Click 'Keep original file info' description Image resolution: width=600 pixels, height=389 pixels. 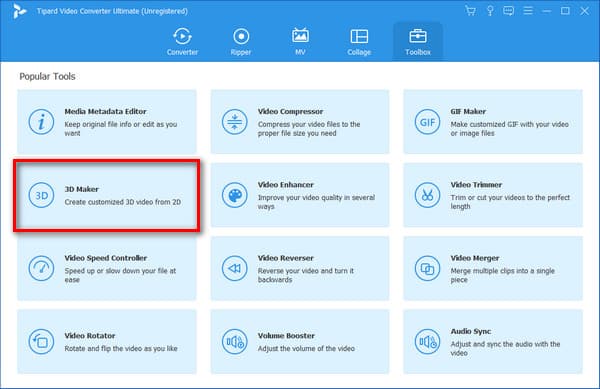[121, 129]
